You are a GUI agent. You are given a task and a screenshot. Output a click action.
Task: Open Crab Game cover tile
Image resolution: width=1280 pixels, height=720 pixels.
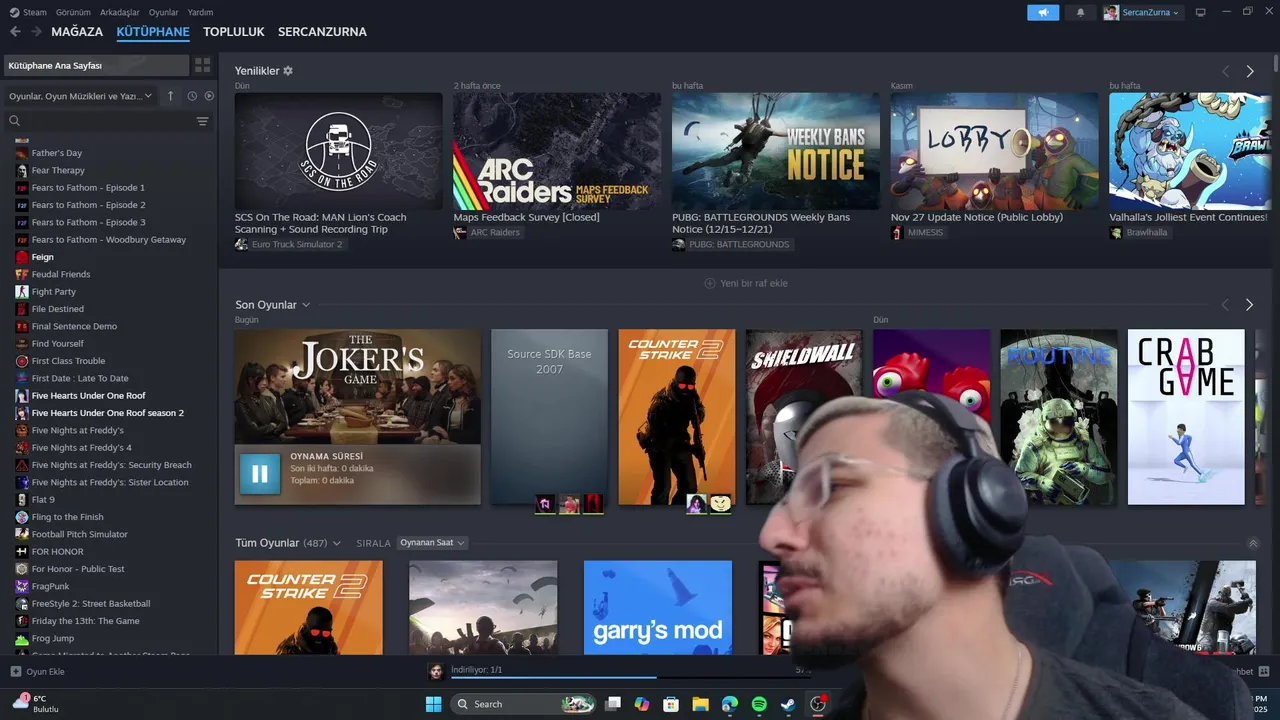pyautogui.click(x=1186, y=417)
